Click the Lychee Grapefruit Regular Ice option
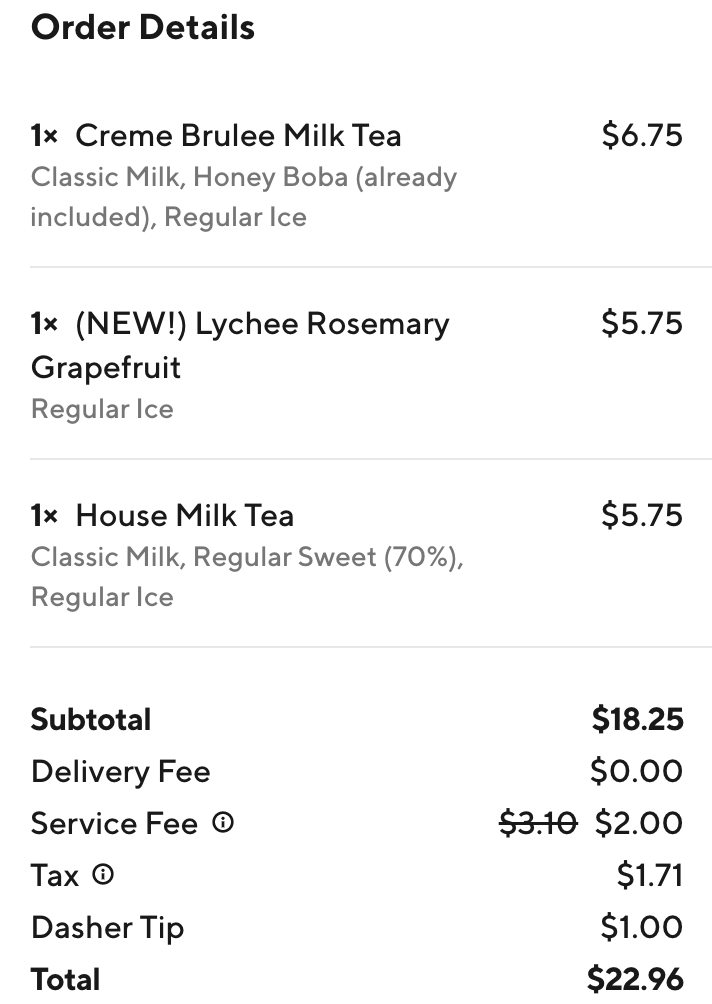The height and width of the screenshot is (1004, 712). tap(102, 409)
